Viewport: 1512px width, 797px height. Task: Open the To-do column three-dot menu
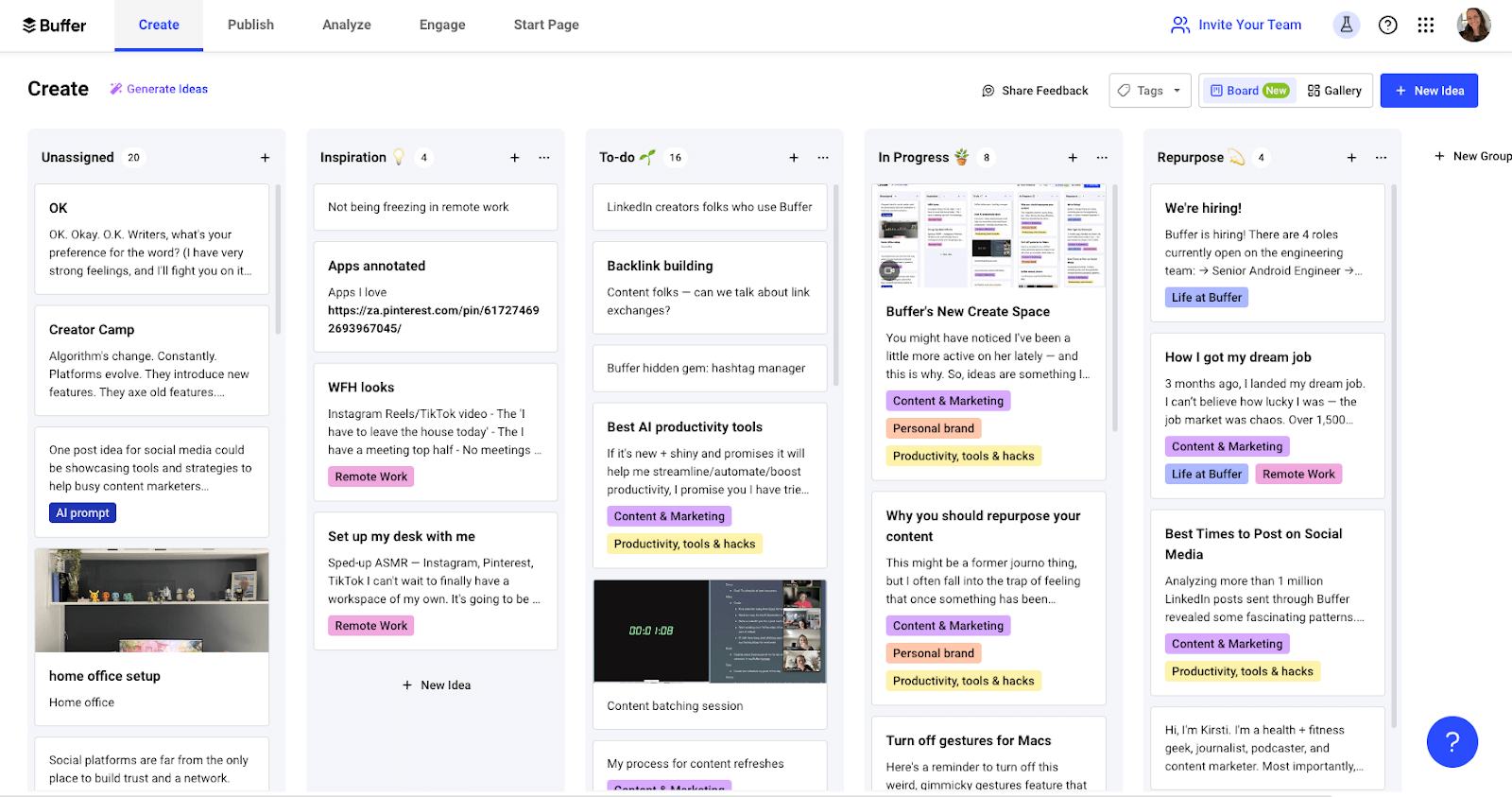point(823,158)
